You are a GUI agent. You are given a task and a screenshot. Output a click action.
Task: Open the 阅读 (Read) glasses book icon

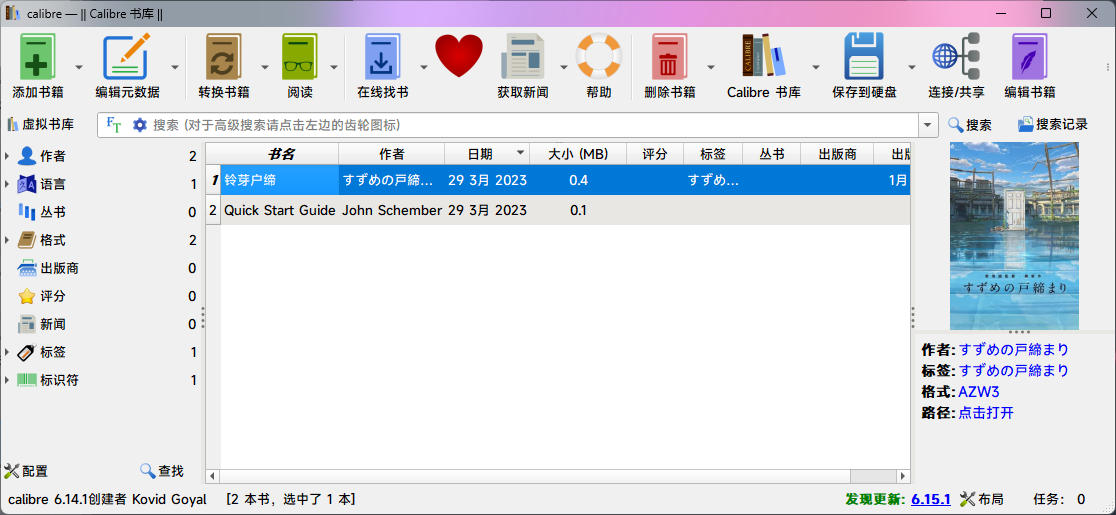coord(300,57)
